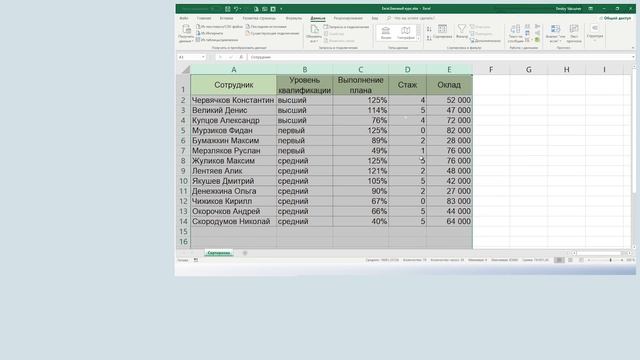
Task: Open What-If Analysis (Анализ что если) dropdown
Action: coord(555,33)
